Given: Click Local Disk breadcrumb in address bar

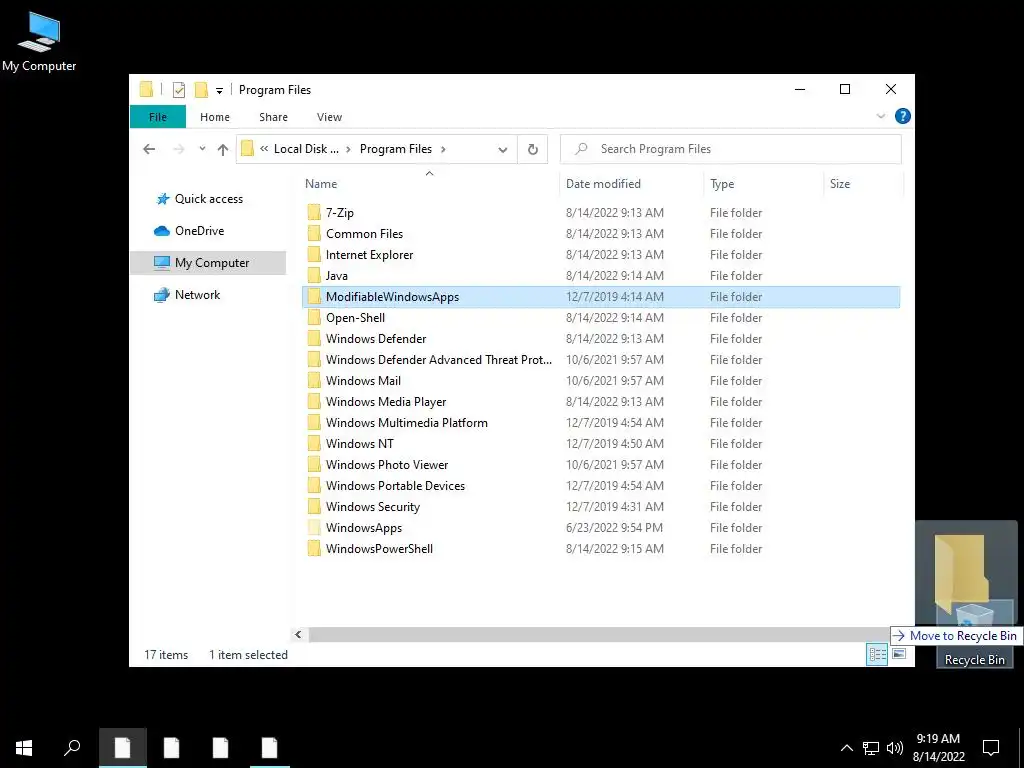Looking at the screenshot, I should click(x=306, y=149).
